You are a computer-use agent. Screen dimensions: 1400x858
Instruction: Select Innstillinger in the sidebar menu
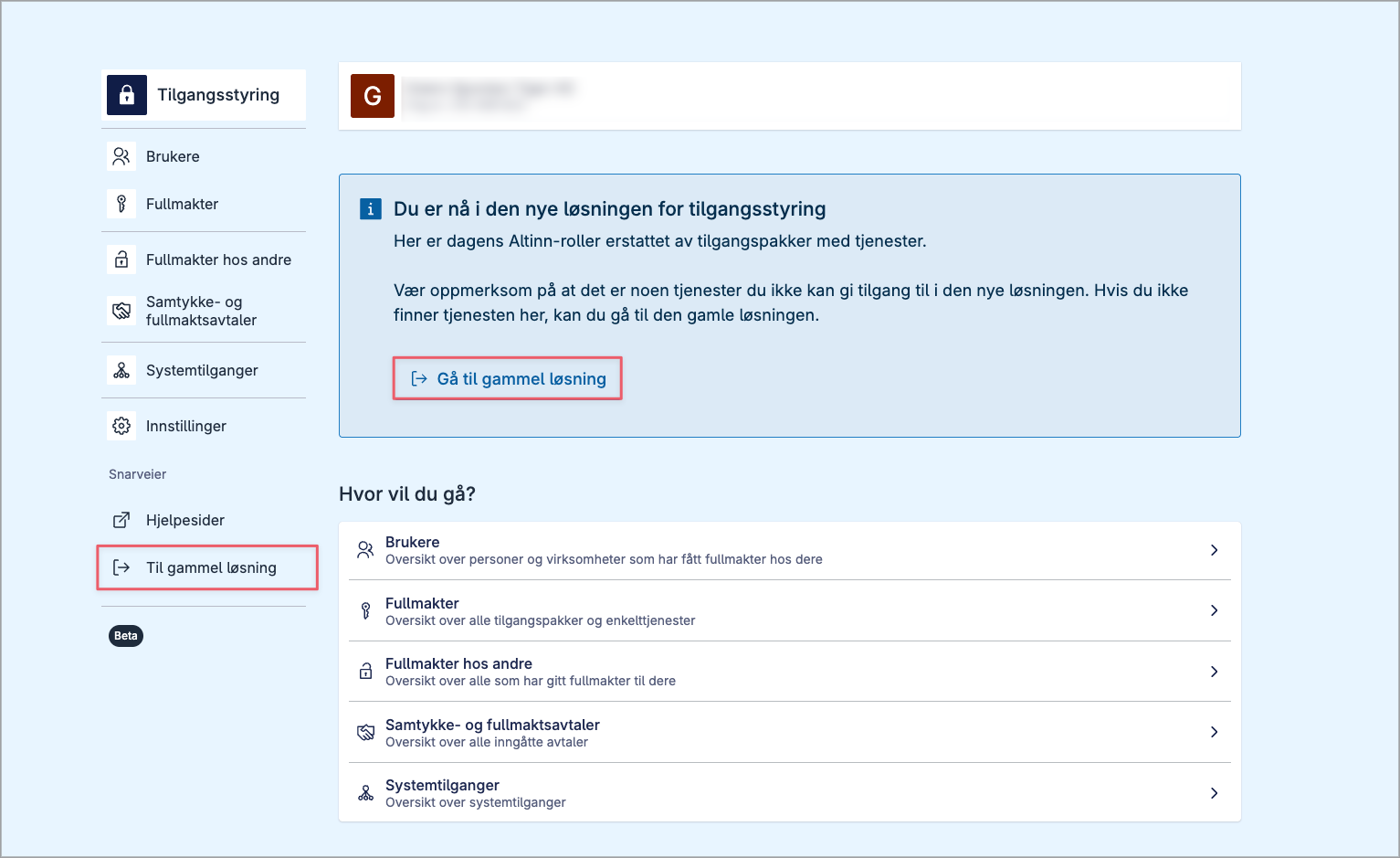[186, 426]
